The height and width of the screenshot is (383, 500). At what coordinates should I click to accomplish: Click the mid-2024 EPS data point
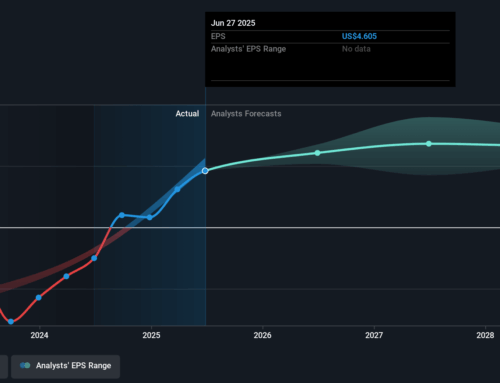click(94, 258)
